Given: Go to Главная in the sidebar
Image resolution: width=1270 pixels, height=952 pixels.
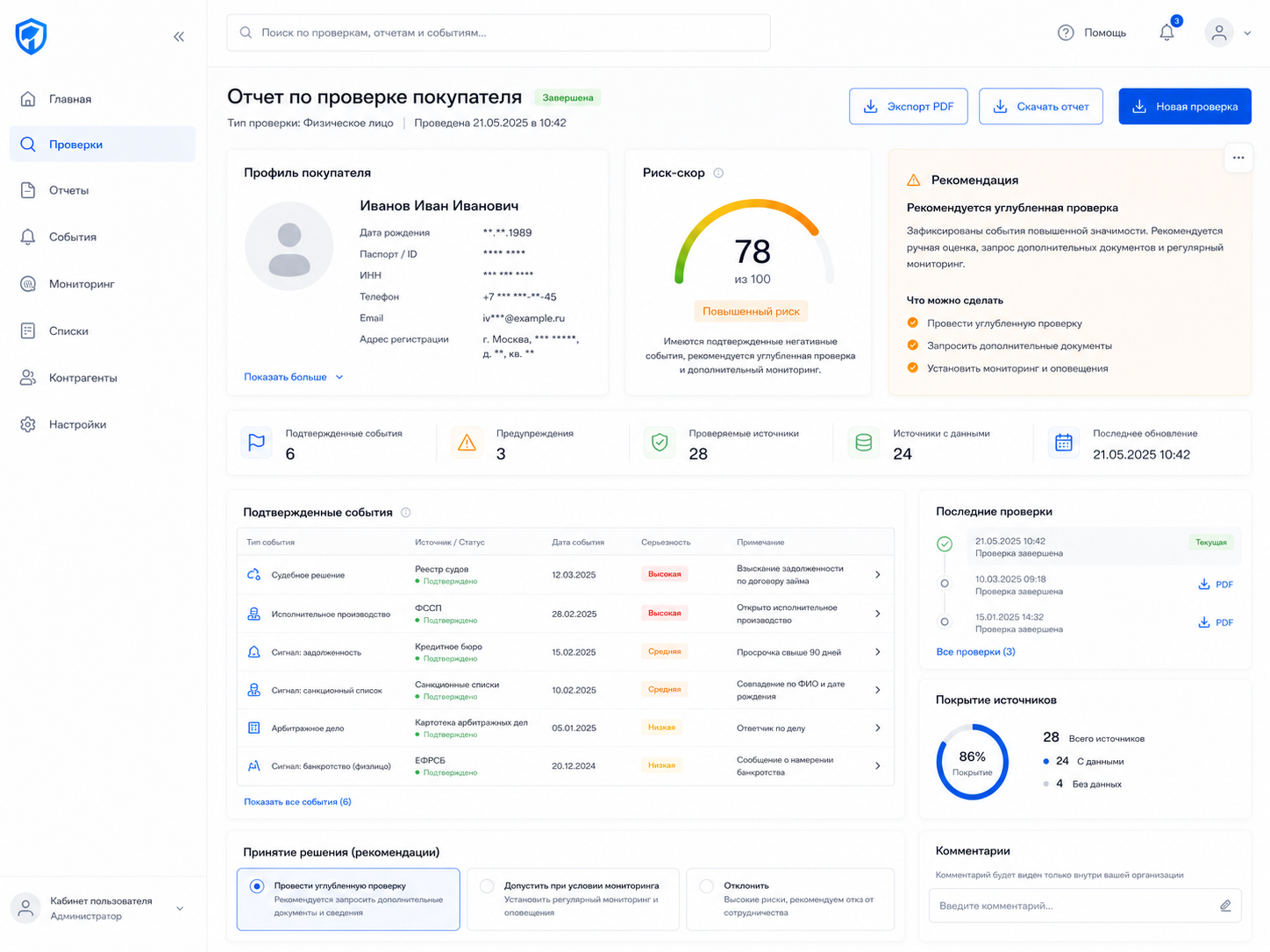Looking at the screenshot, I should [x=103, y=99].
